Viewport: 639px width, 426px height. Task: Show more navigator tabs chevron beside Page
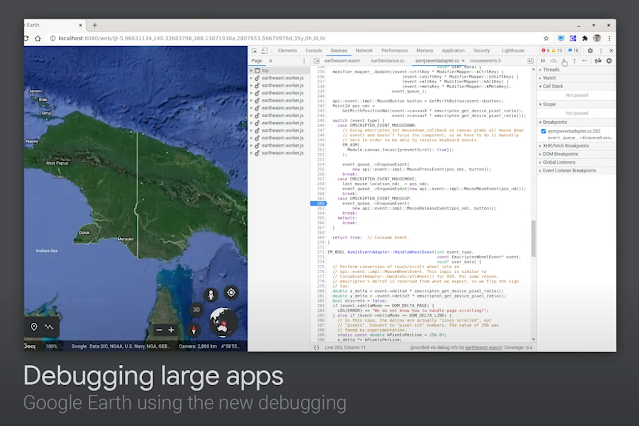pyautogui.click(x=271, y=61)
